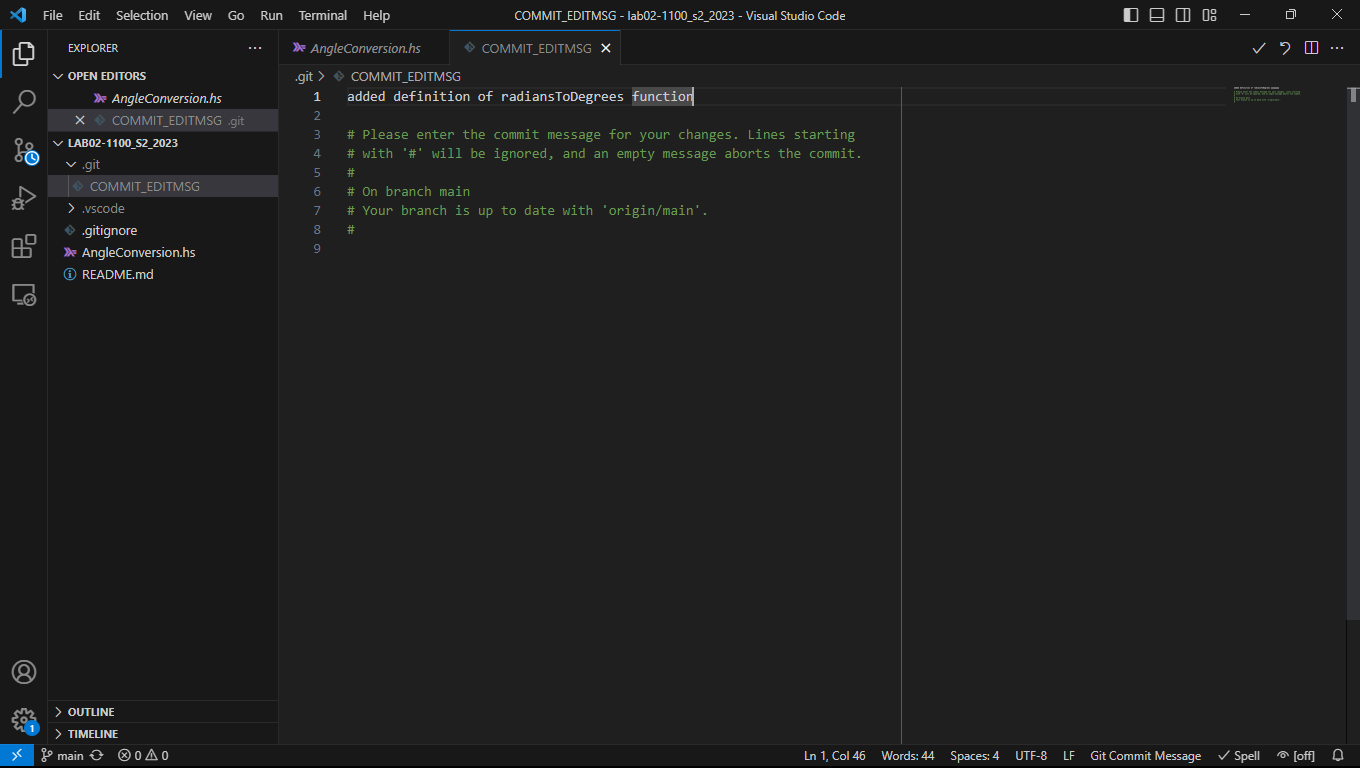
Task: Click COMMIT_EDITMSG breadcrumb segment
Action: pos(405,76)
